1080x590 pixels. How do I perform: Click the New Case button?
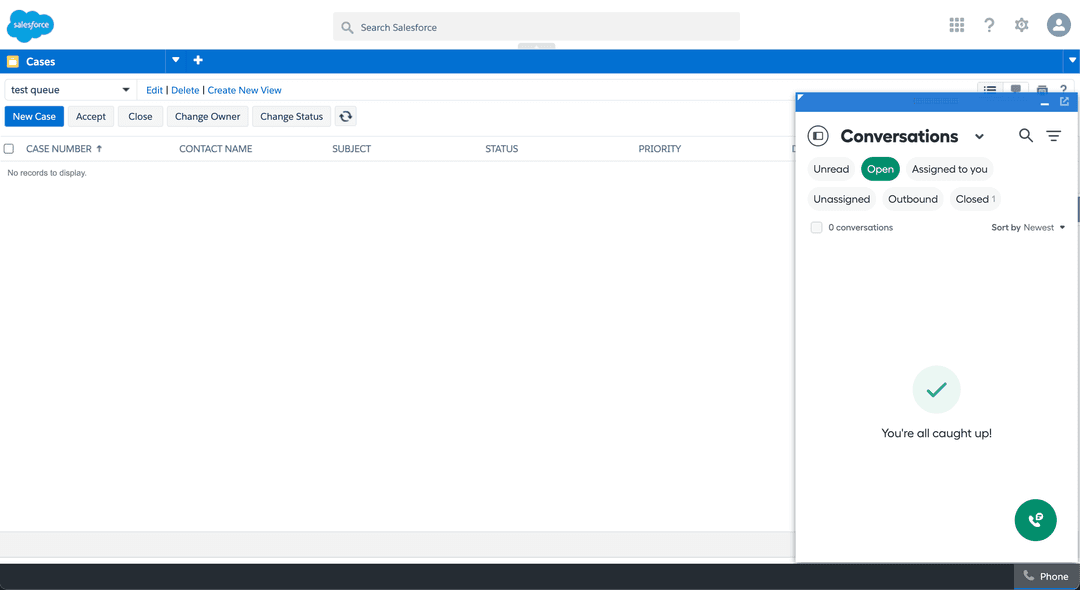click(x=34, y=116)
